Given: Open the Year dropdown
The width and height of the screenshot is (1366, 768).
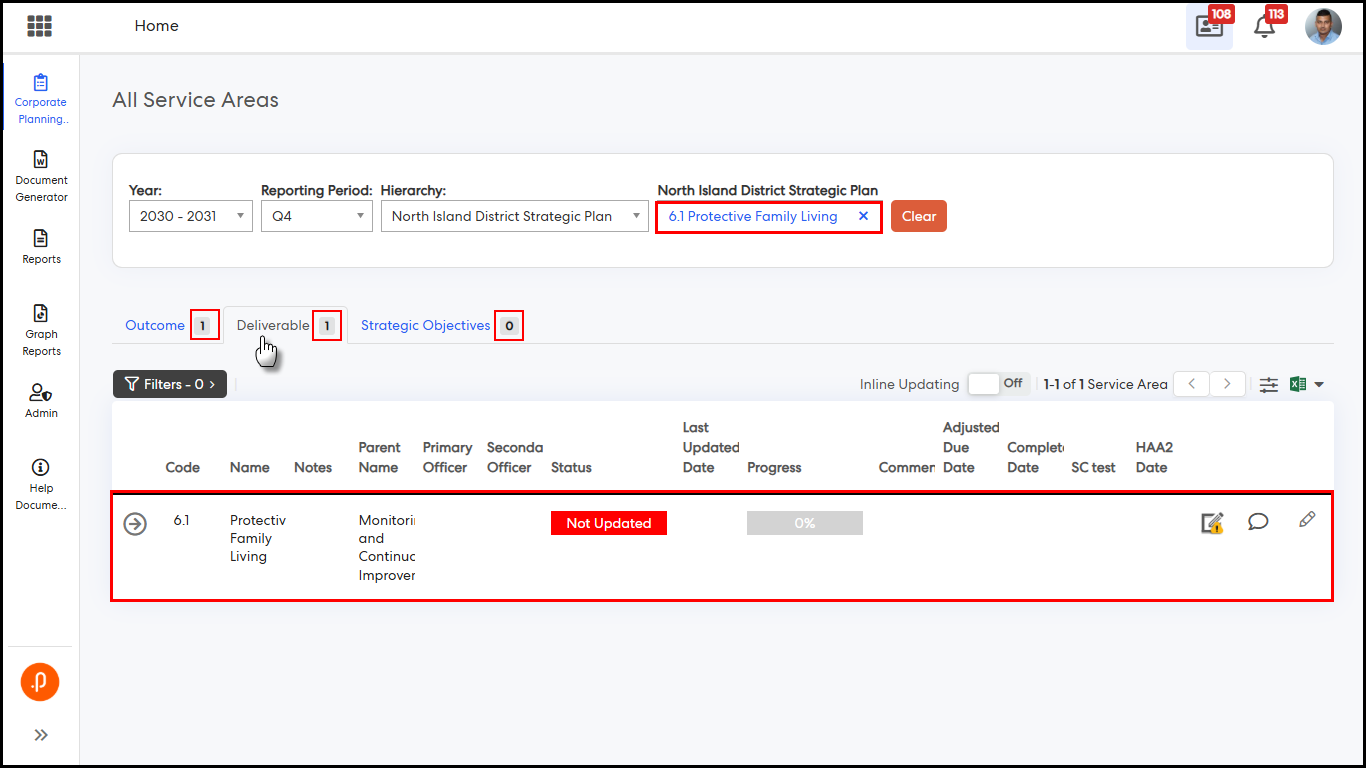Looking at the screenshot, I should (x=190, y=216).
